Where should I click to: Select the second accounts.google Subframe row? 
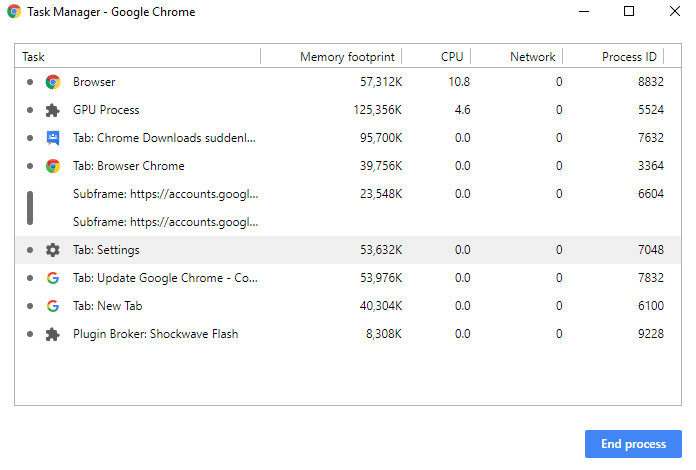click(x=348, y=222)
